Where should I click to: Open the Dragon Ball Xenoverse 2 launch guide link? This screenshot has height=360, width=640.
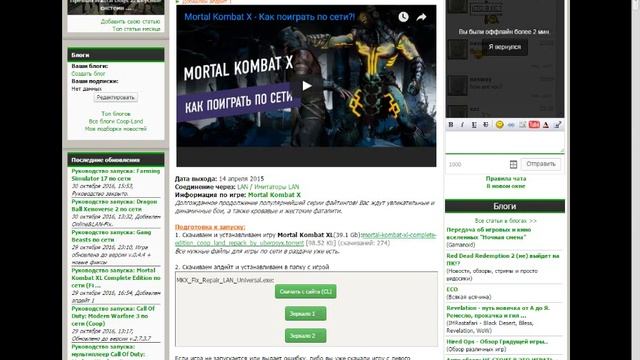click(x=114, y=205)
